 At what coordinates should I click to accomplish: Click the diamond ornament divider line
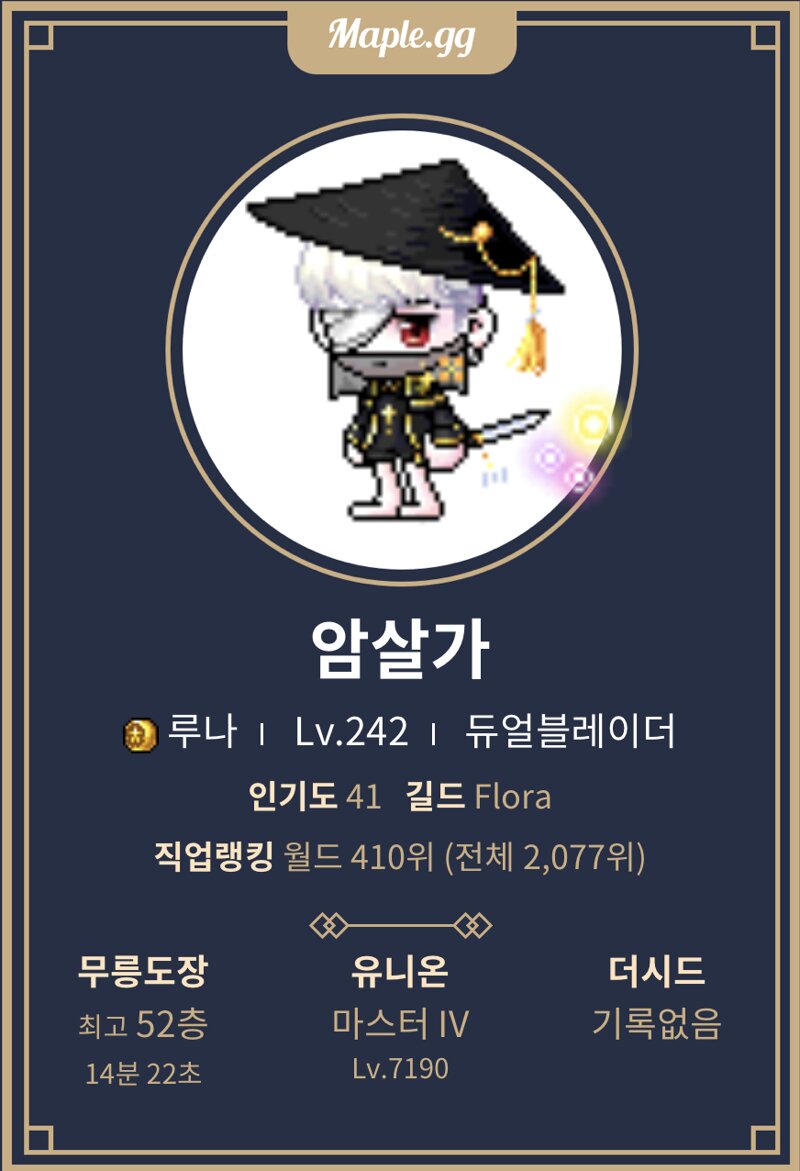[x=401, y=925]
